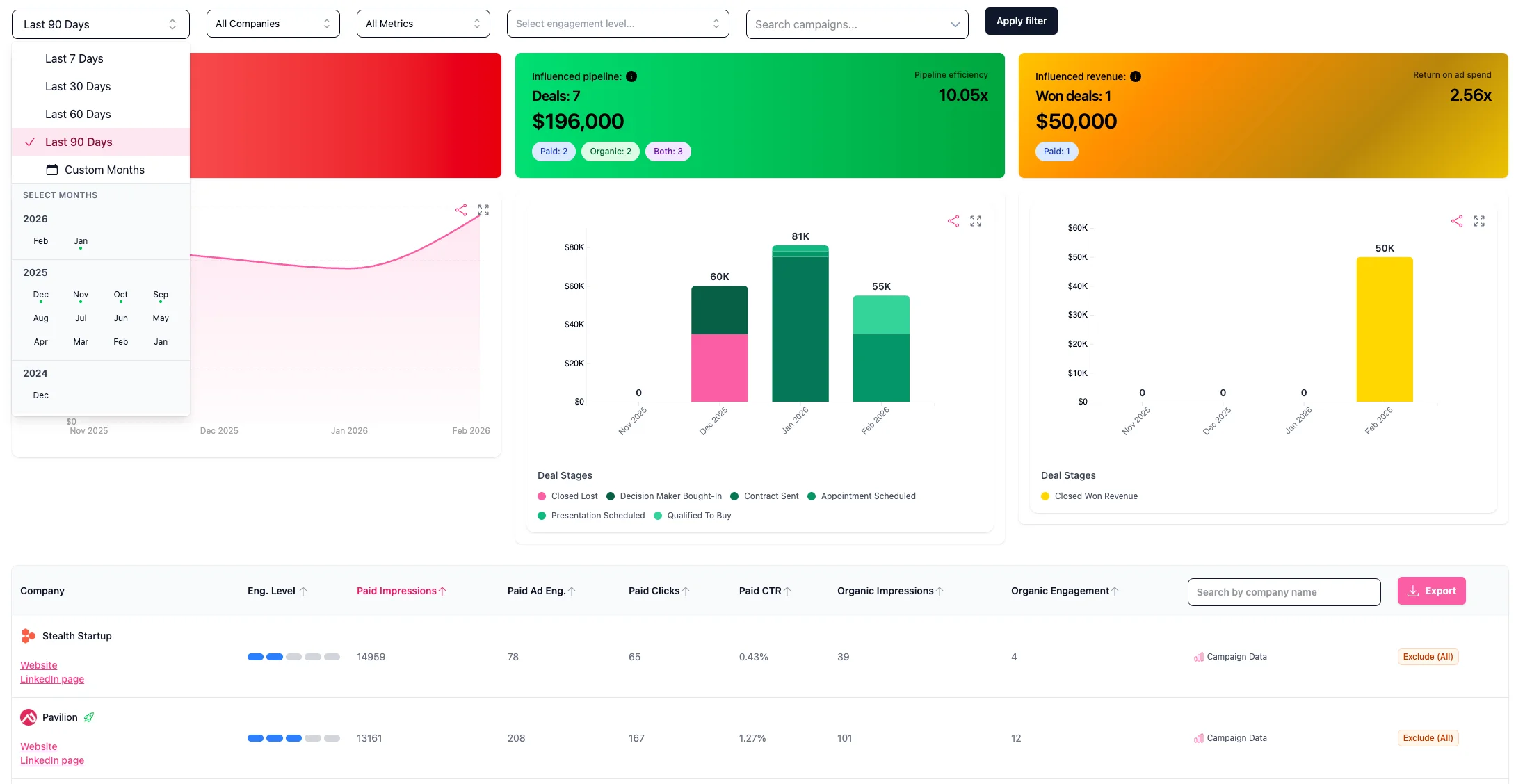Click the info icon beside Influenced revenue

1136,76
